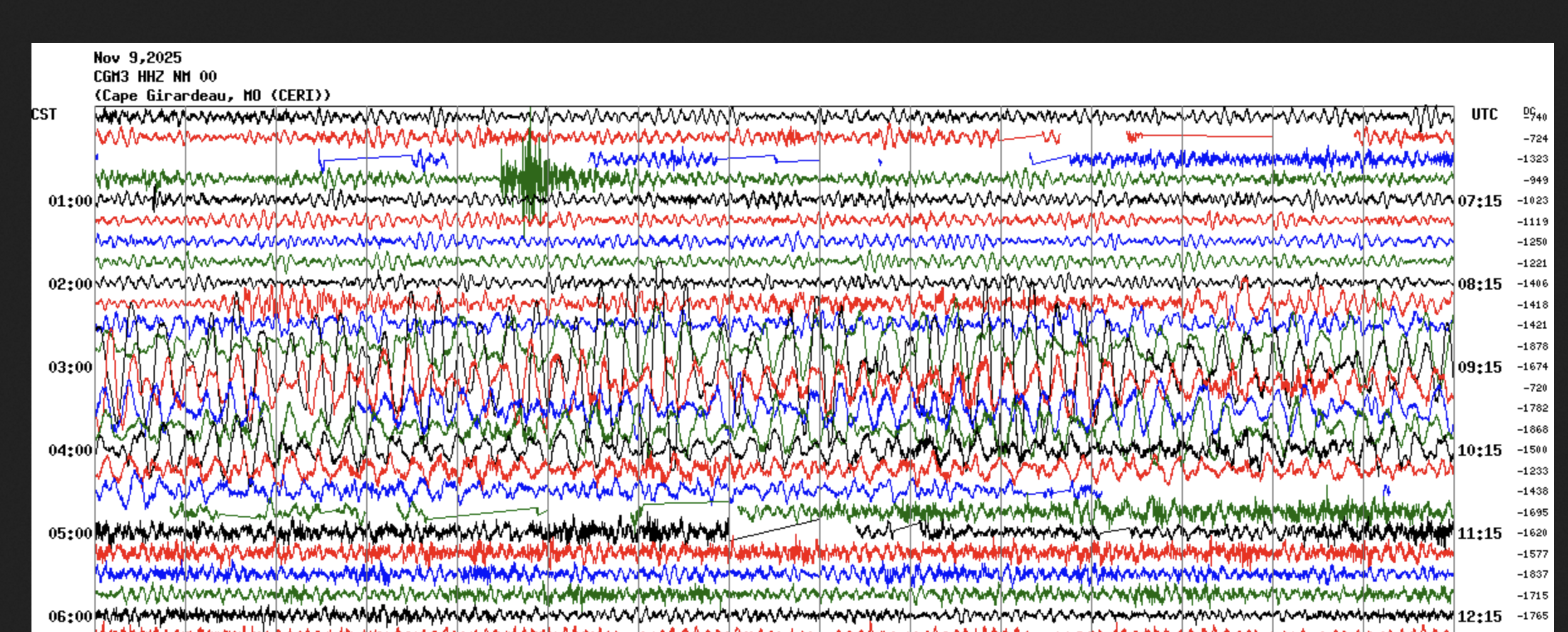Screen dimensions: 1568x632
Task: Select the 11:15 UTC time label
Action: click(x=1479, y=534)
